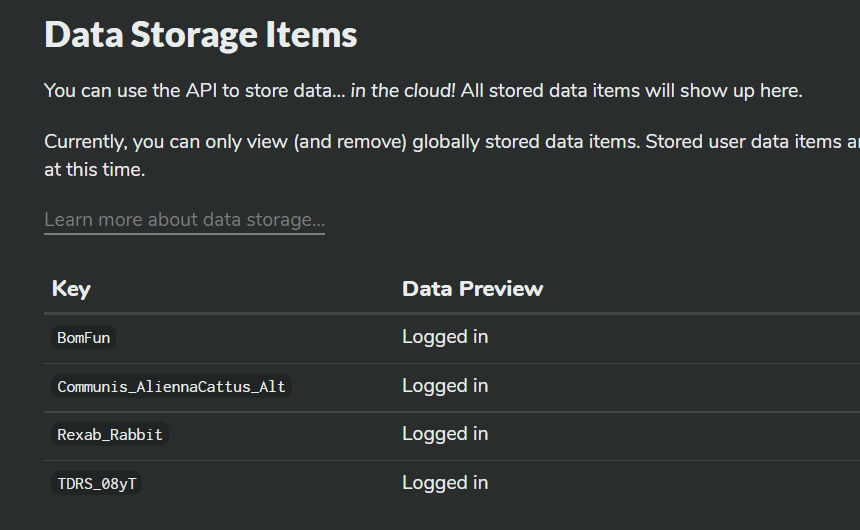Select the BomFun key

coord(84,338)
